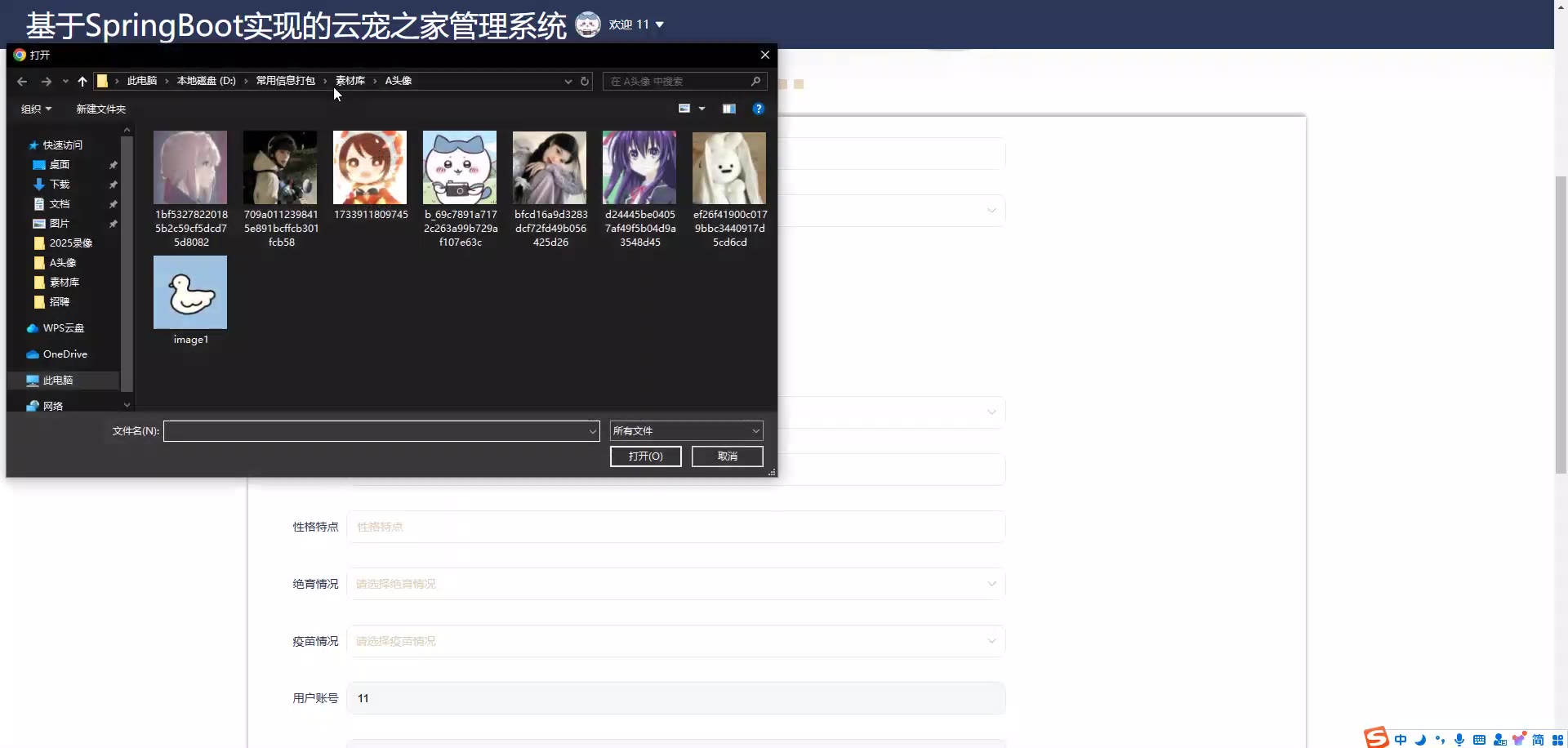Open the 疫苗情况 dropdown
The height and width of the screenshot is (748, 1568).
pos(676,641)
